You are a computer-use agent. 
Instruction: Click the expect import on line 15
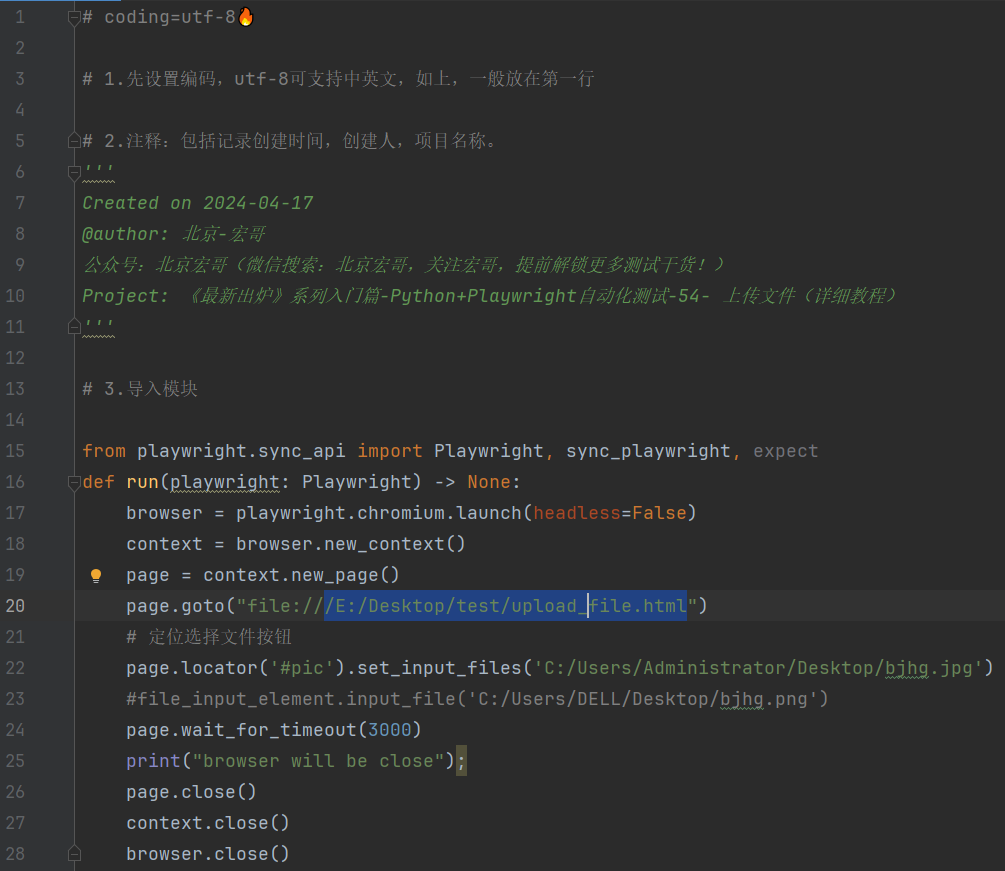point(786,450)
